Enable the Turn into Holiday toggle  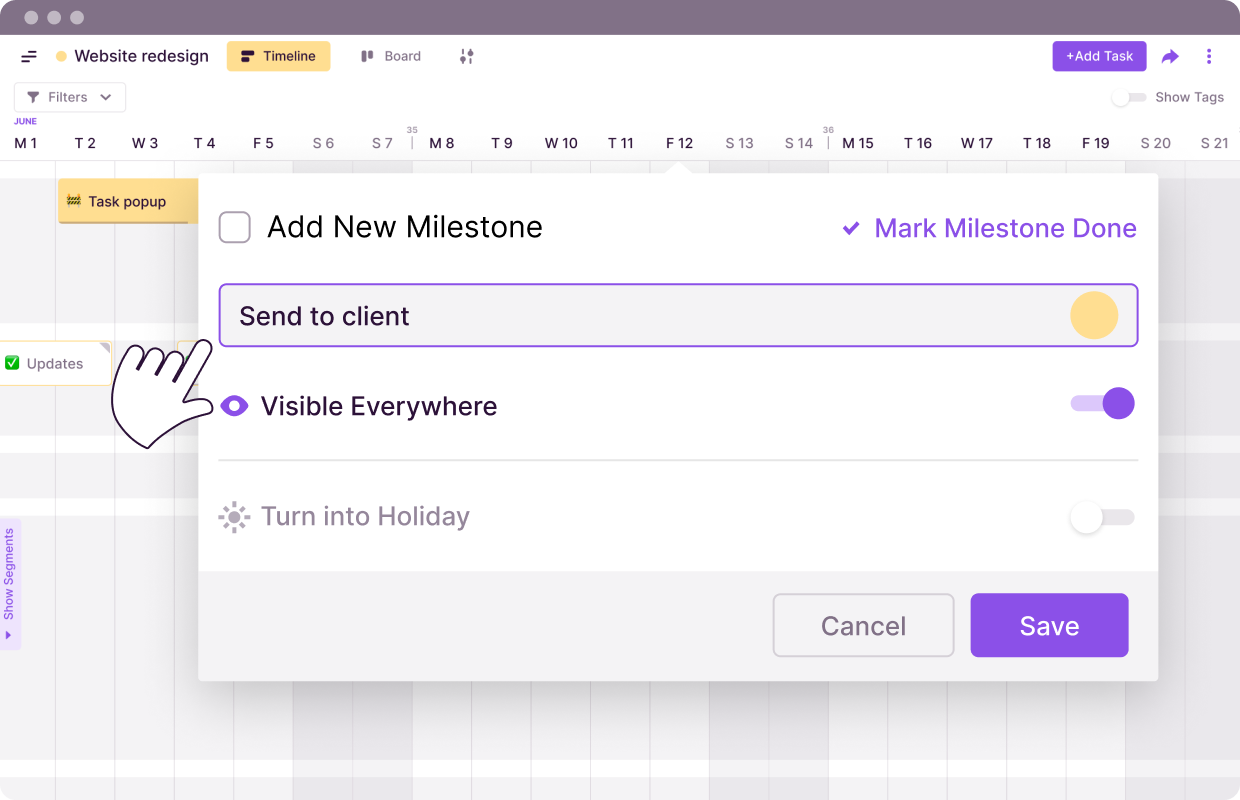(1102, 517)
